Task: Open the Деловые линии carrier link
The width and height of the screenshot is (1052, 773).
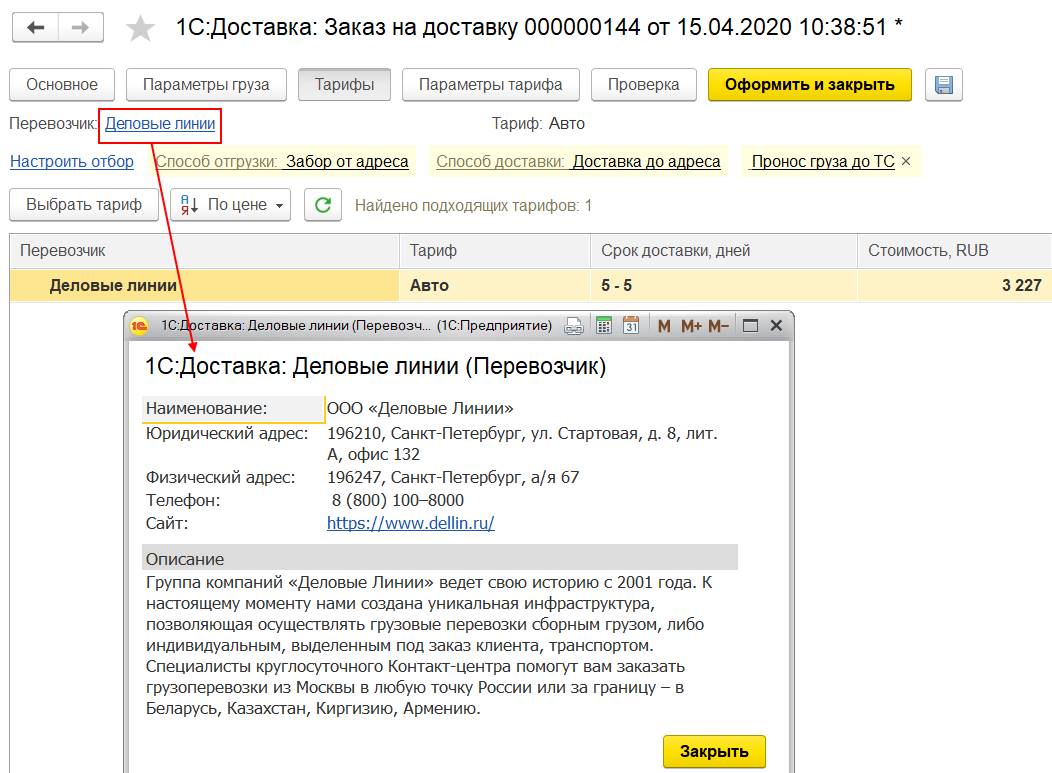Action: point(160,123)
